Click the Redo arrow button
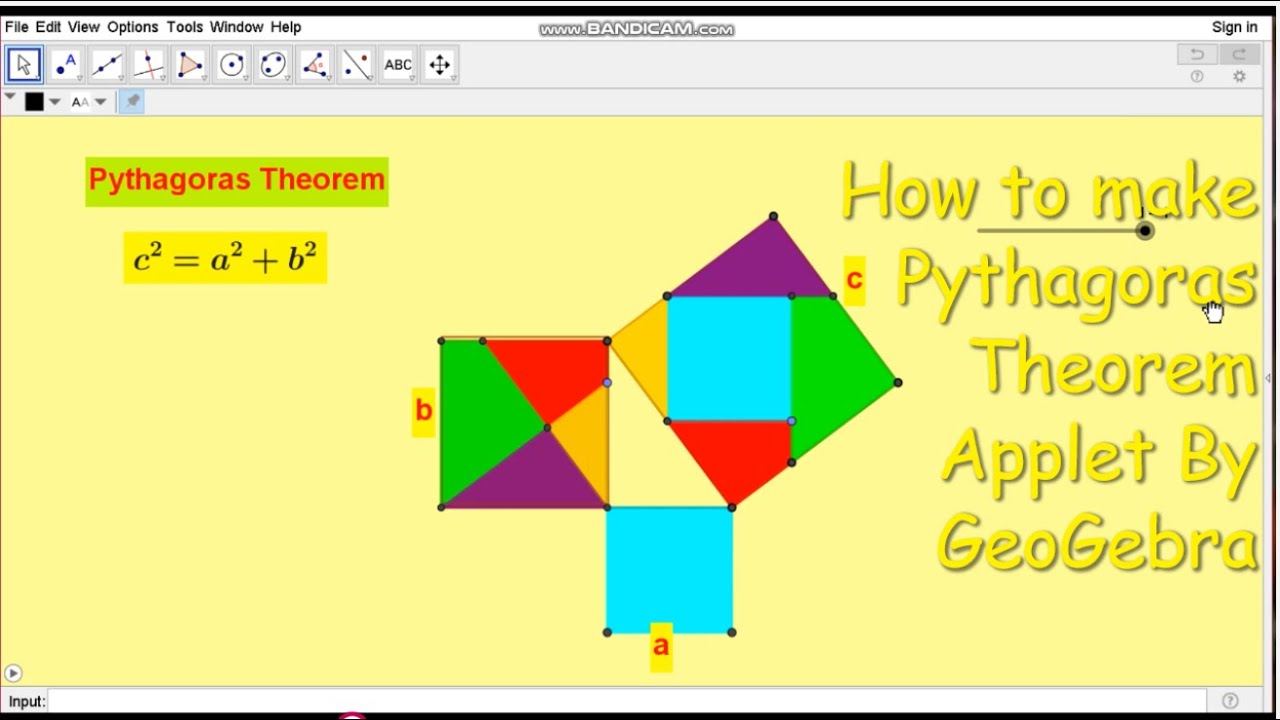Screen dimensions: 1280x720 pos(1239,55)
